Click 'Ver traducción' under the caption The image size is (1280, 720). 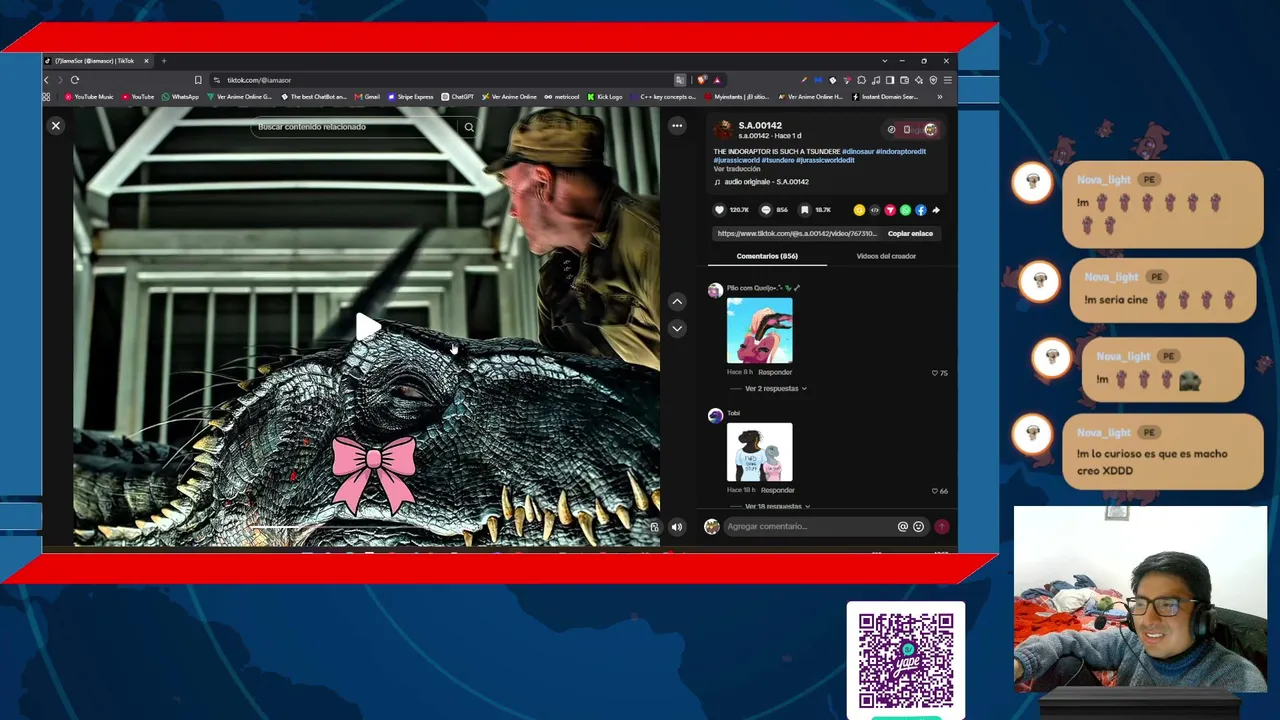coord(737,169)
